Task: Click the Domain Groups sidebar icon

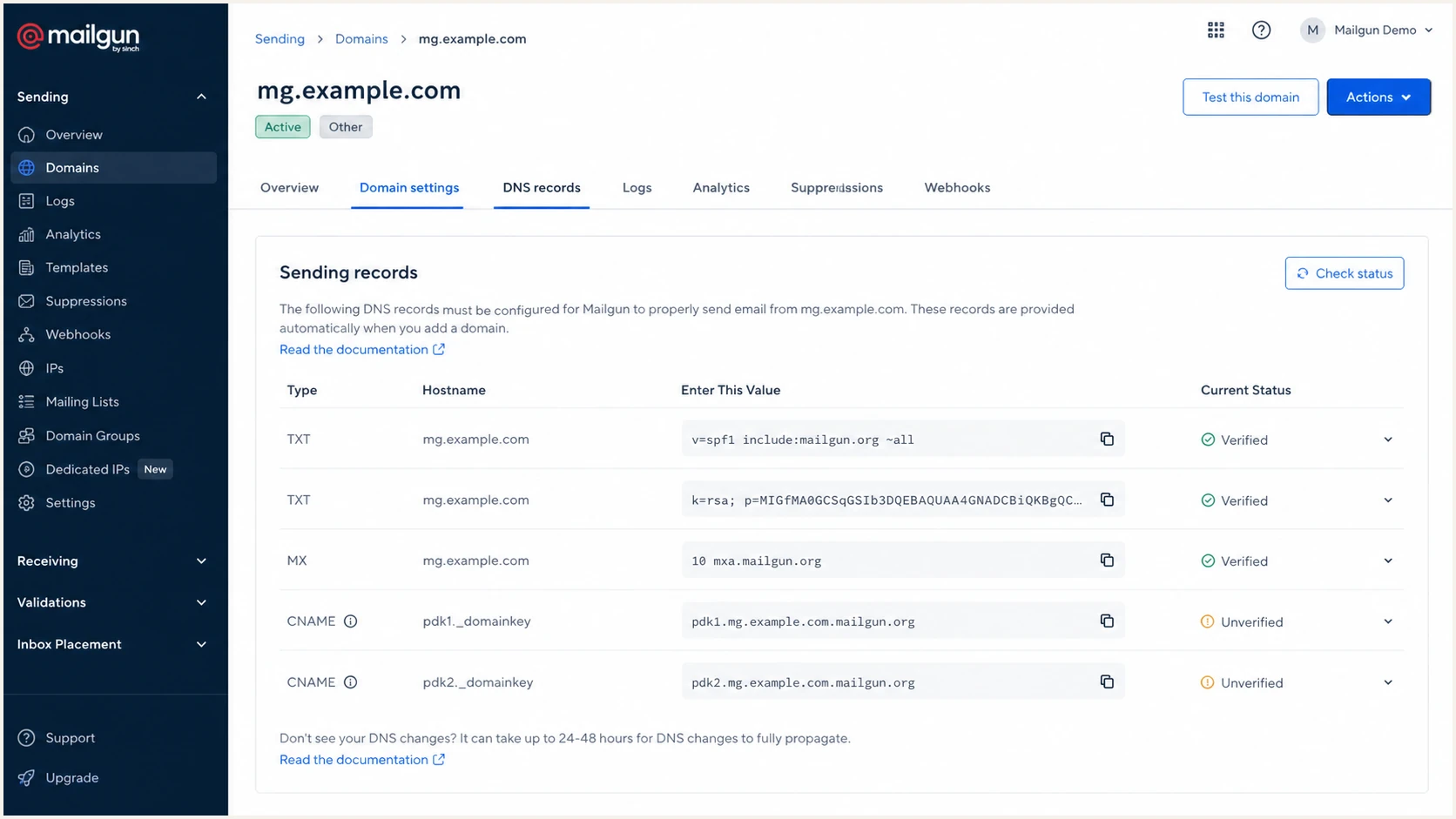Action: click(27, 435)
